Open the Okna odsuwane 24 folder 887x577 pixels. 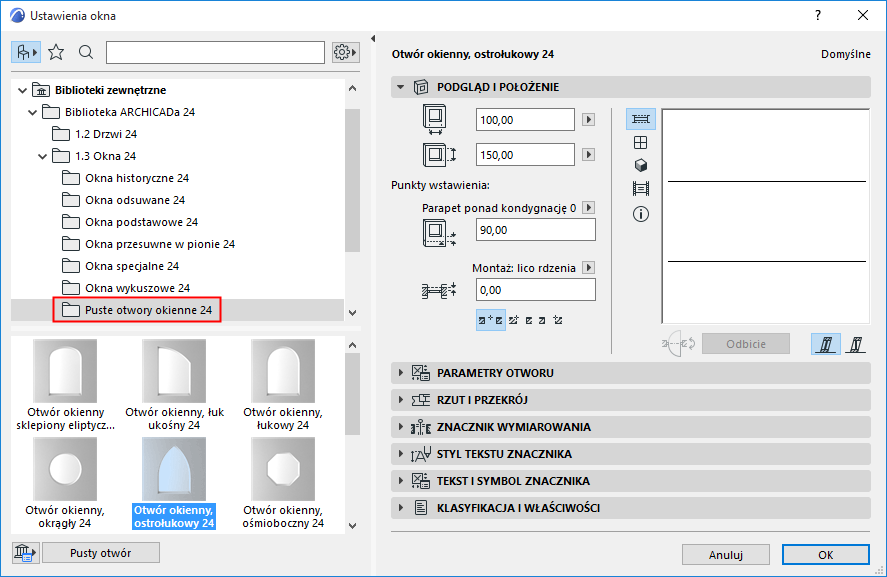[x=123, y=200]
